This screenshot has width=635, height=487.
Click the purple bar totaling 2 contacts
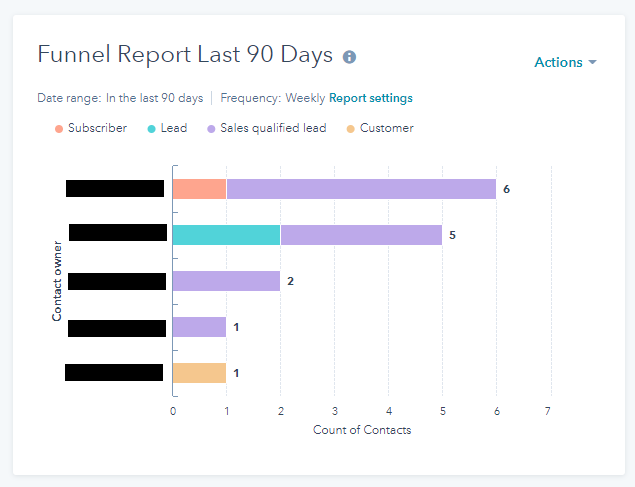coord(226,281)
